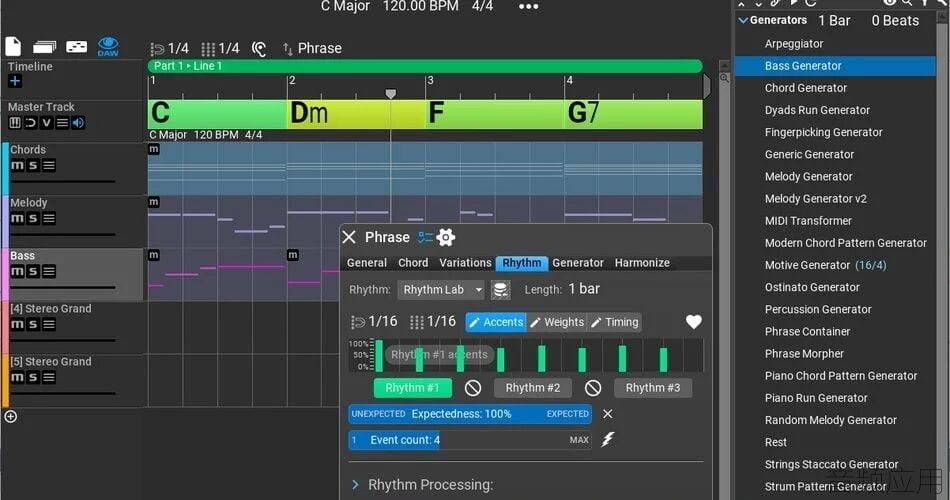The image size is (950, 500).
Task: Open the rhythm 1/16 grid selector
Action: click(x=433, y=322)
